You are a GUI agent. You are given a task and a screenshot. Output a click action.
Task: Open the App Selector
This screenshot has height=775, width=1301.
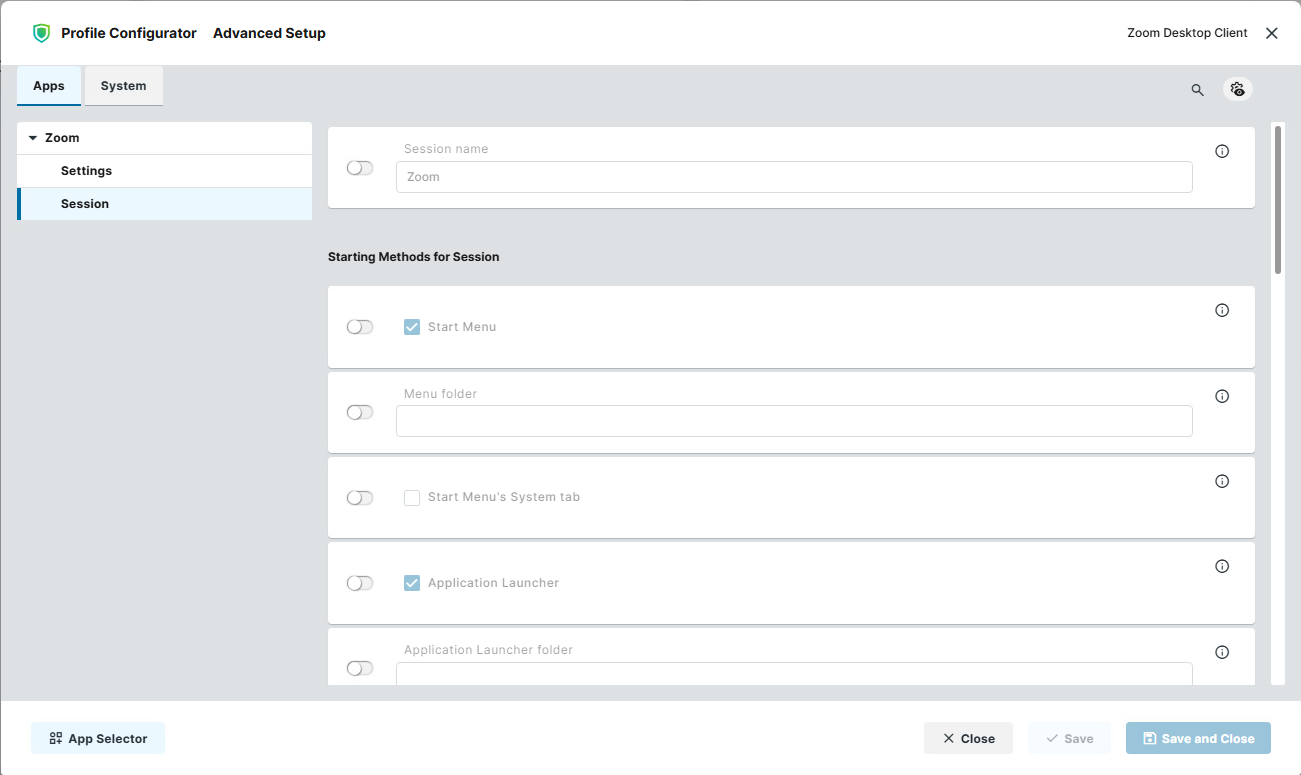click(x=98, y=738)
